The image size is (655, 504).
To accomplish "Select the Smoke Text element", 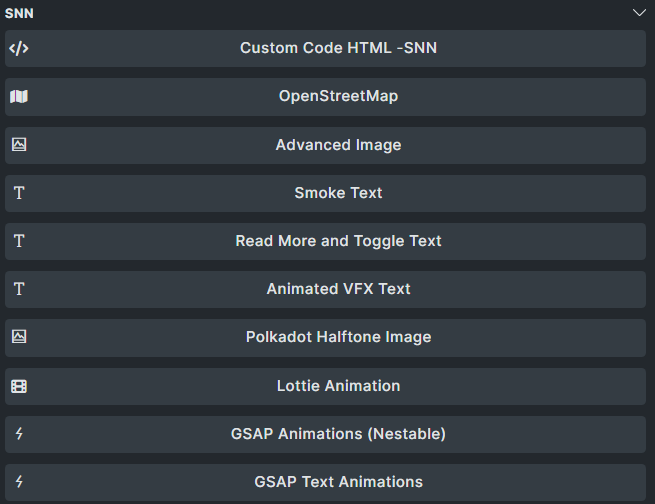I will pyautogui.click(x=325, y=193).
